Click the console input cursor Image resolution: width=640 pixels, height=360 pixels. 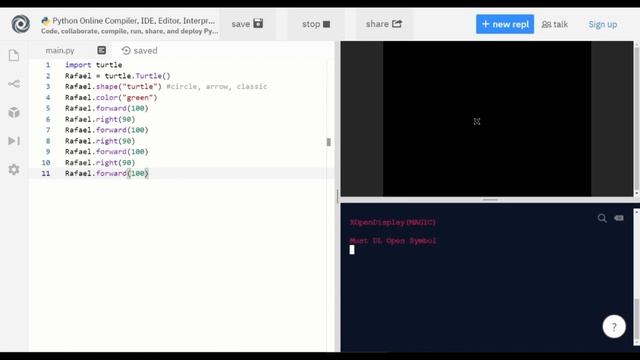(352, 250)
